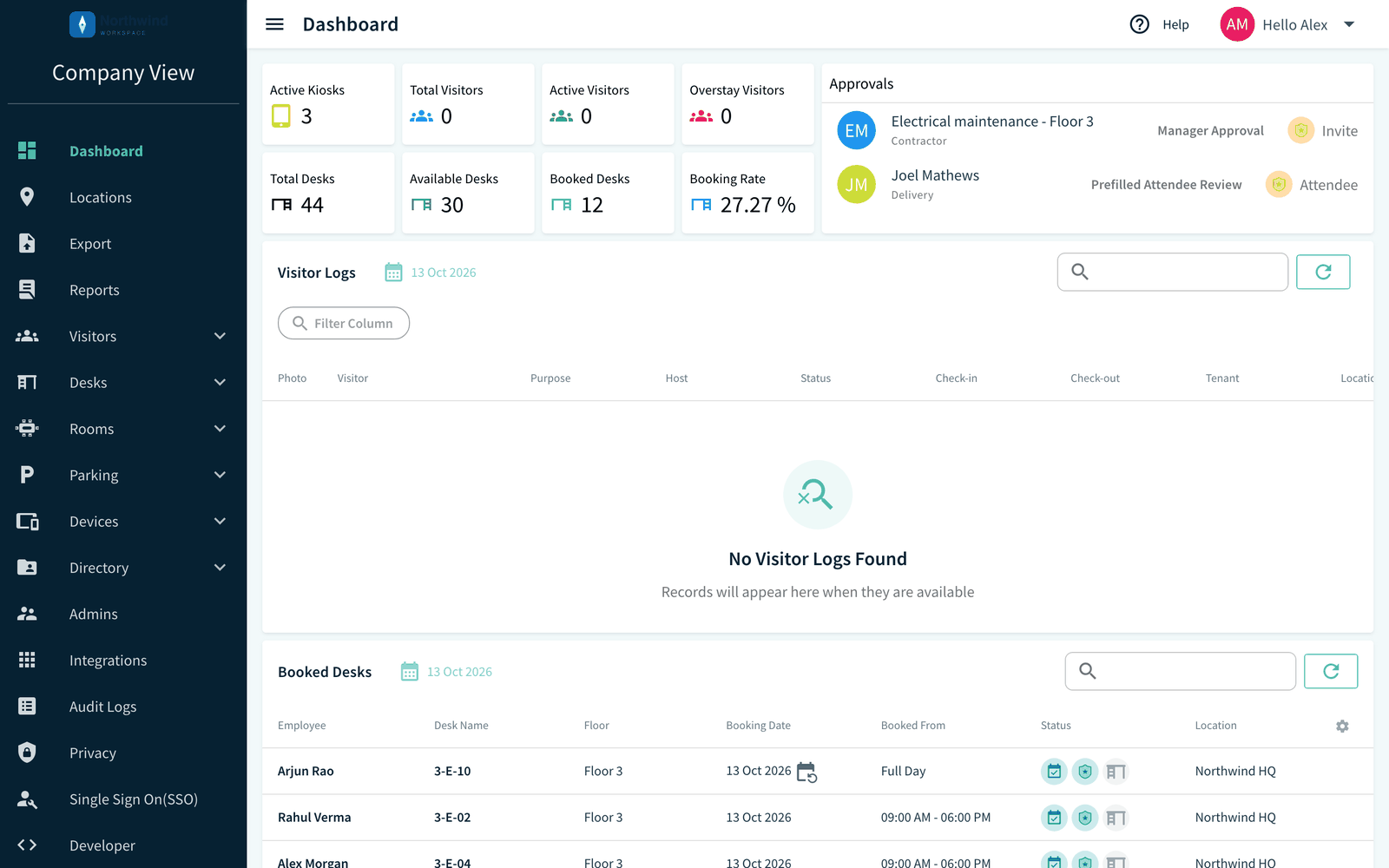
Task: Click check-in calendar icon for Rahul Verma
Action: pos(1054,817)
